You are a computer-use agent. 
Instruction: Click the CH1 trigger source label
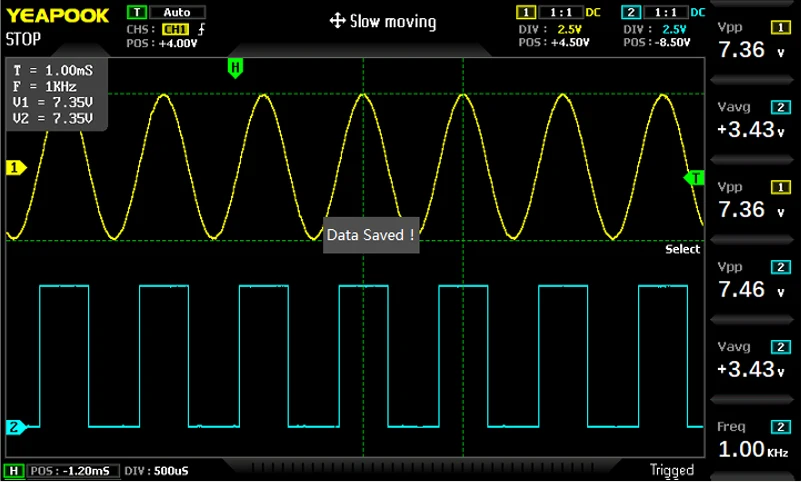pyautogui.click(x=175, y=30)
